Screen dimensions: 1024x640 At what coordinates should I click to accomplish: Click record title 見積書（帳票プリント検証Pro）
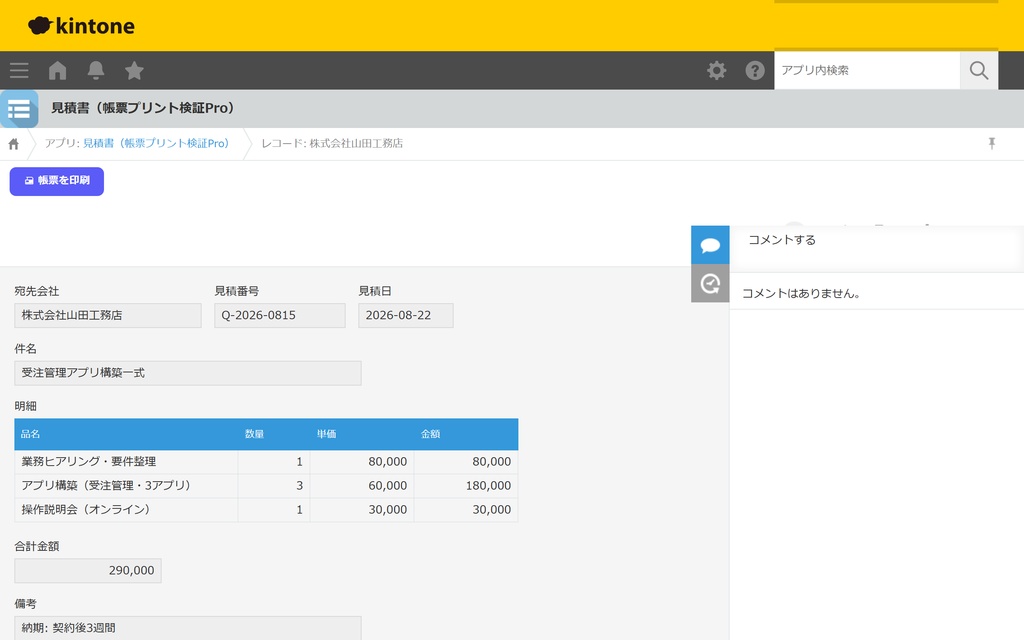click(143, 108)
